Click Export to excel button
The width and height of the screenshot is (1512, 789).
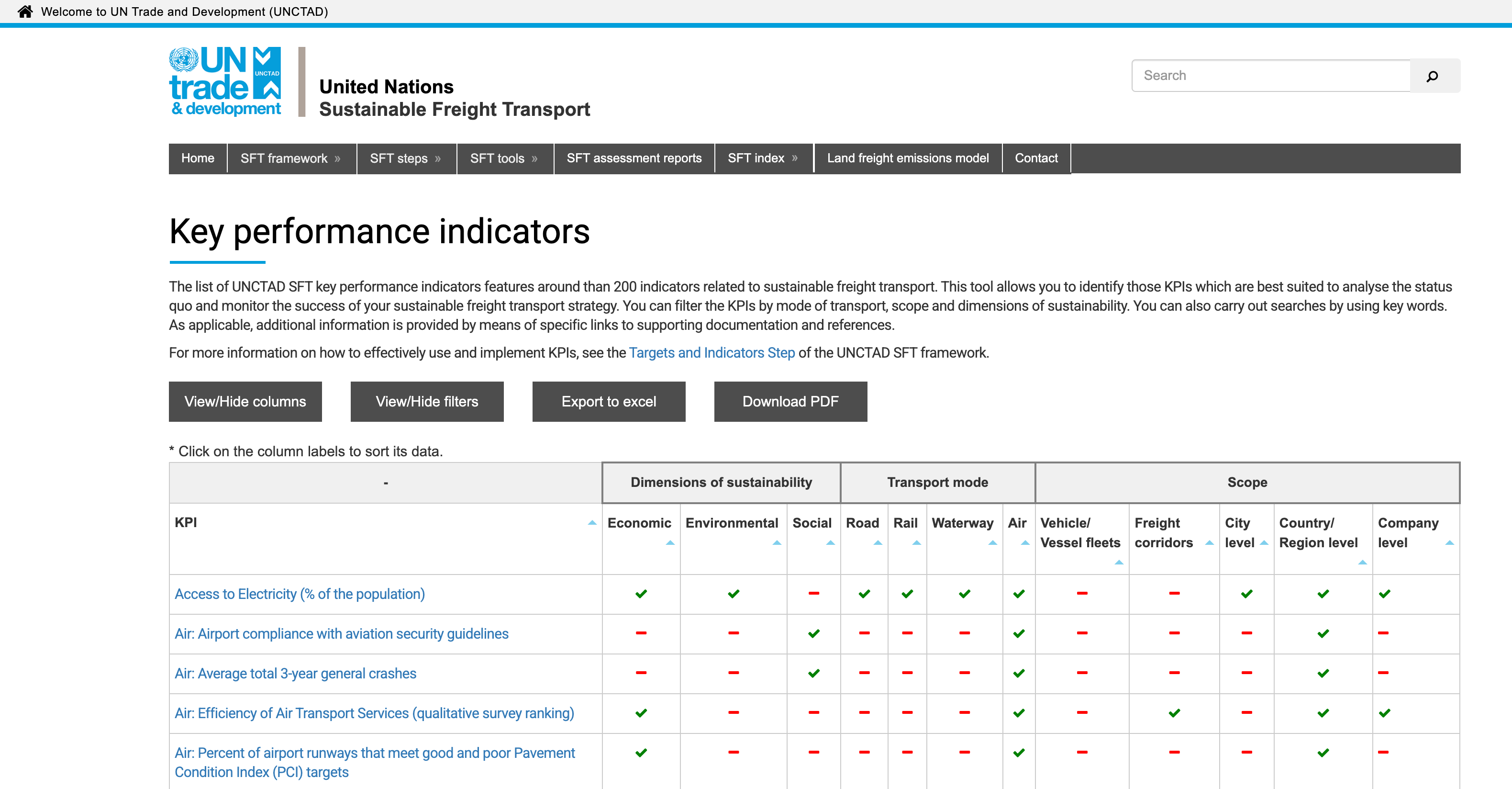pyautogui.click(x=608, y=401)
